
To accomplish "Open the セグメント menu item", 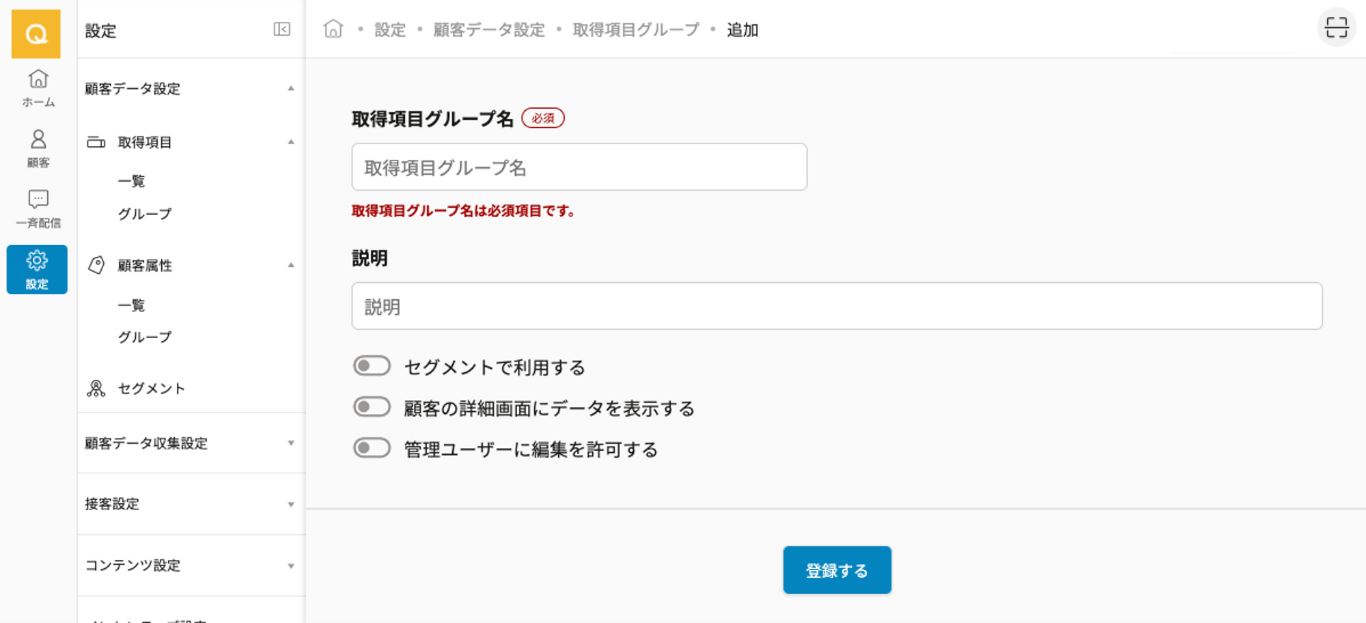I will coord(151,388).
